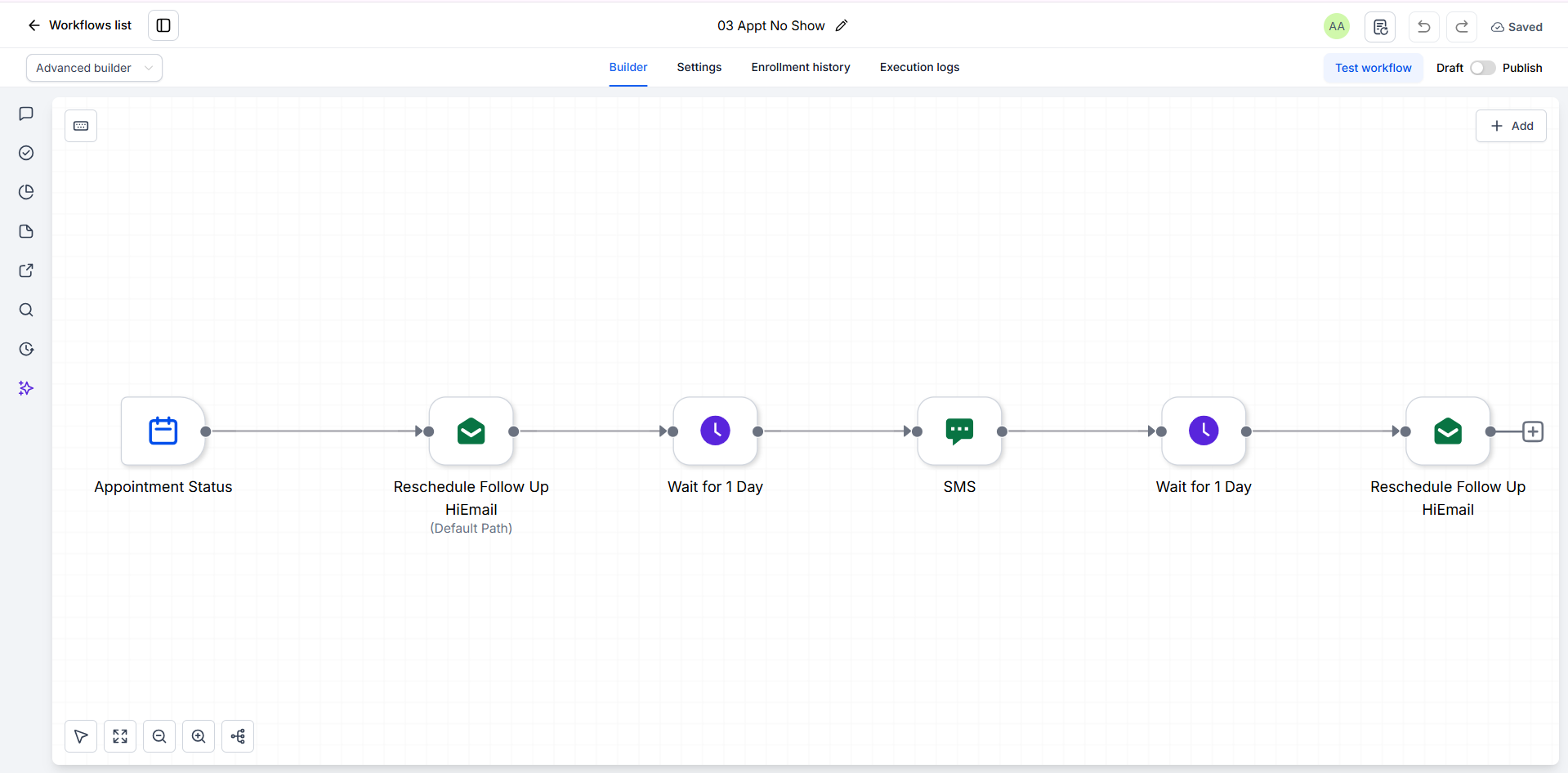The height and width of the screenshot is (773, 1568).
Task: Fit workflow to screen
Action: [120, 736]
